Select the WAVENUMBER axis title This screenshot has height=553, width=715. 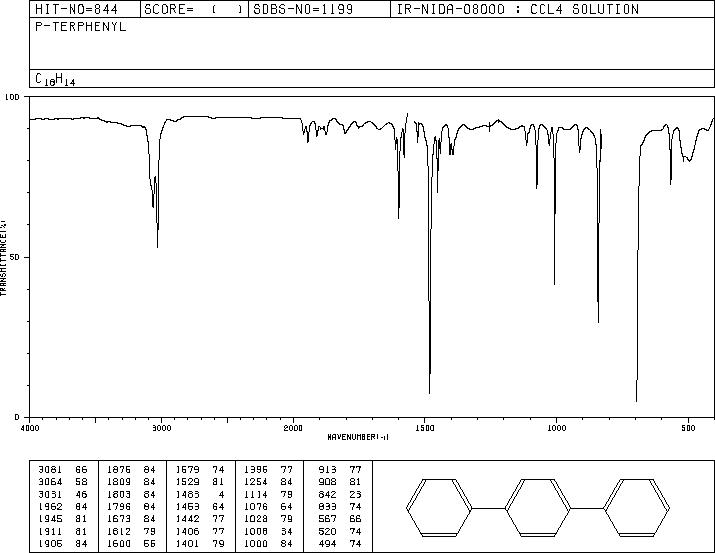coord(358,437)
